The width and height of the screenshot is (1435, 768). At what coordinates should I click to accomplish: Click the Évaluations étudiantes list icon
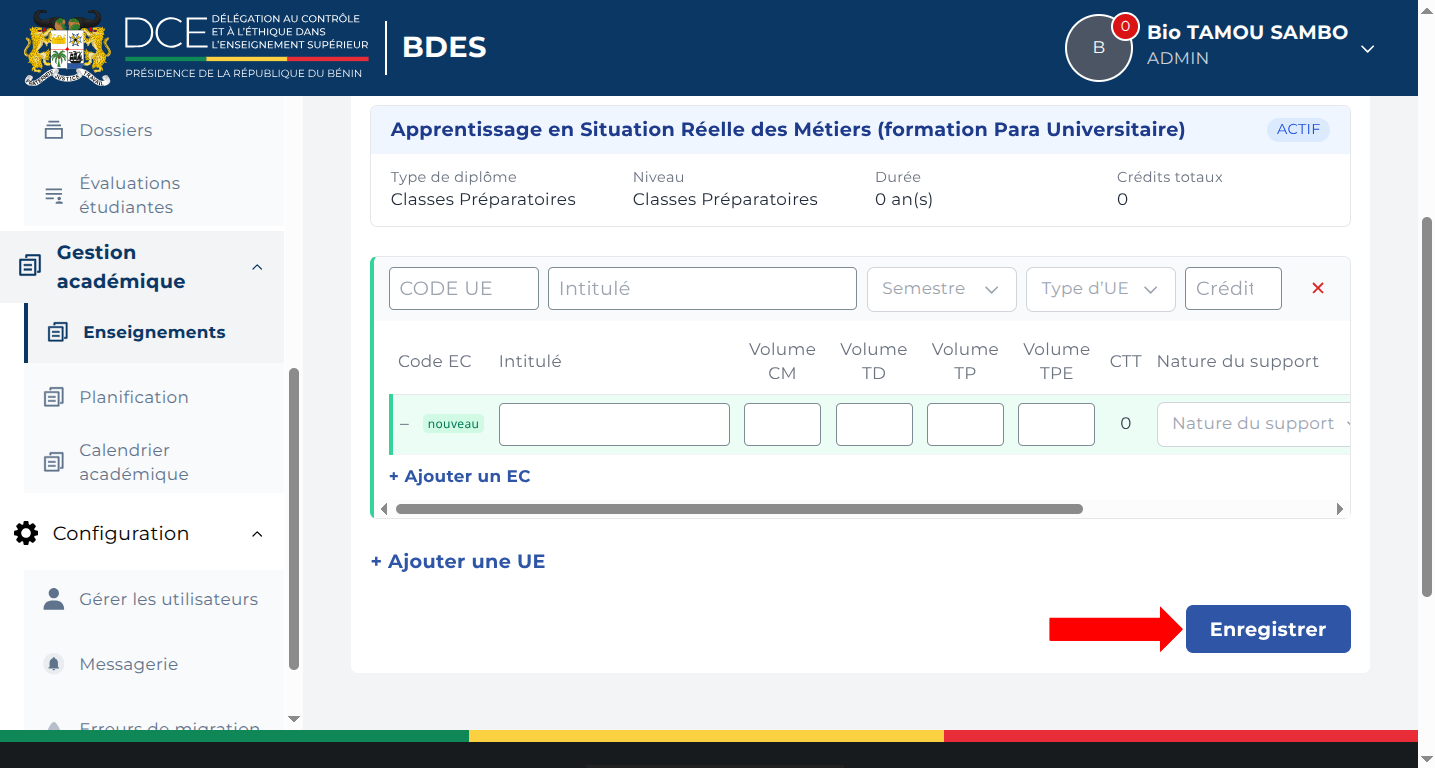pos(54,195)
